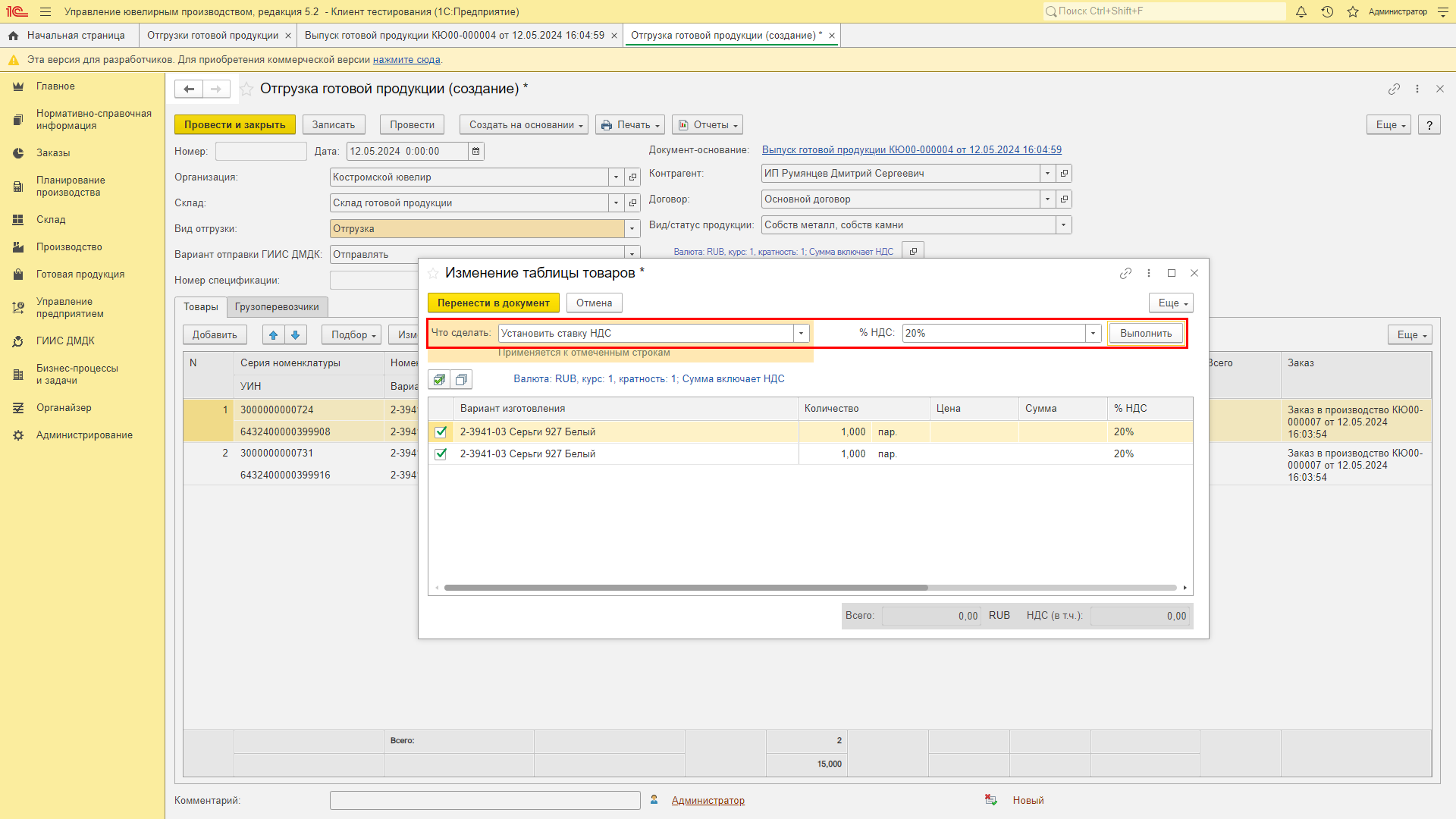Expand Вид/статус продукции dropdown arrow

(1063, 225)
